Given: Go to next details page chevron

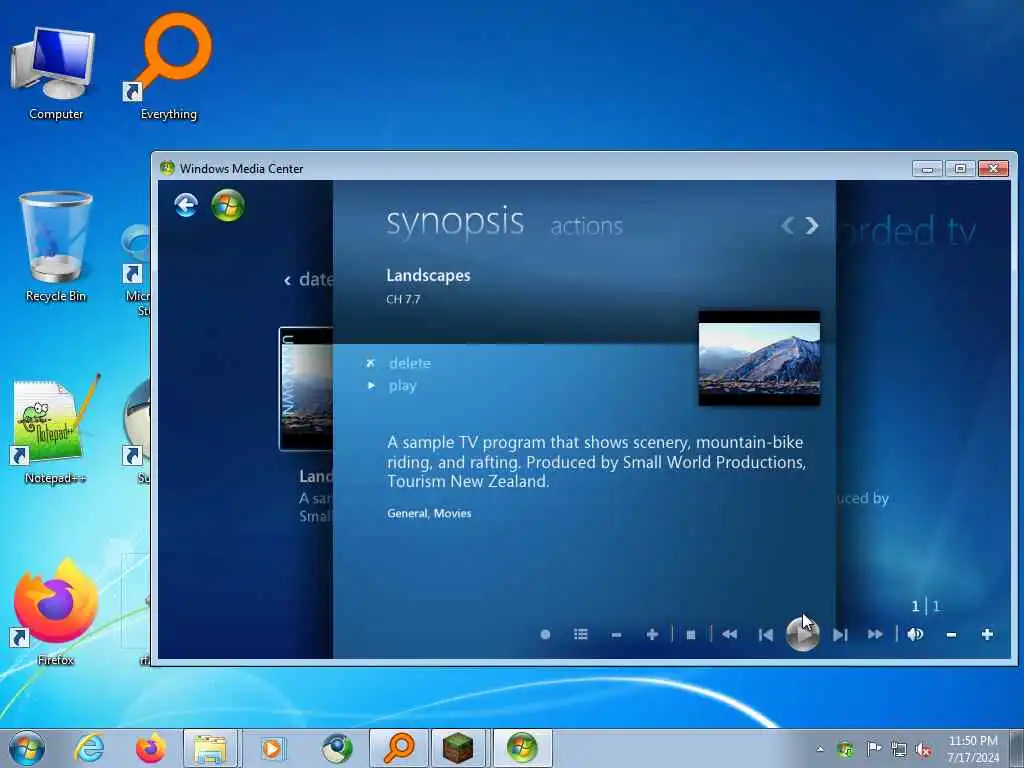Looking at the screenshot, I should (812, 226).
